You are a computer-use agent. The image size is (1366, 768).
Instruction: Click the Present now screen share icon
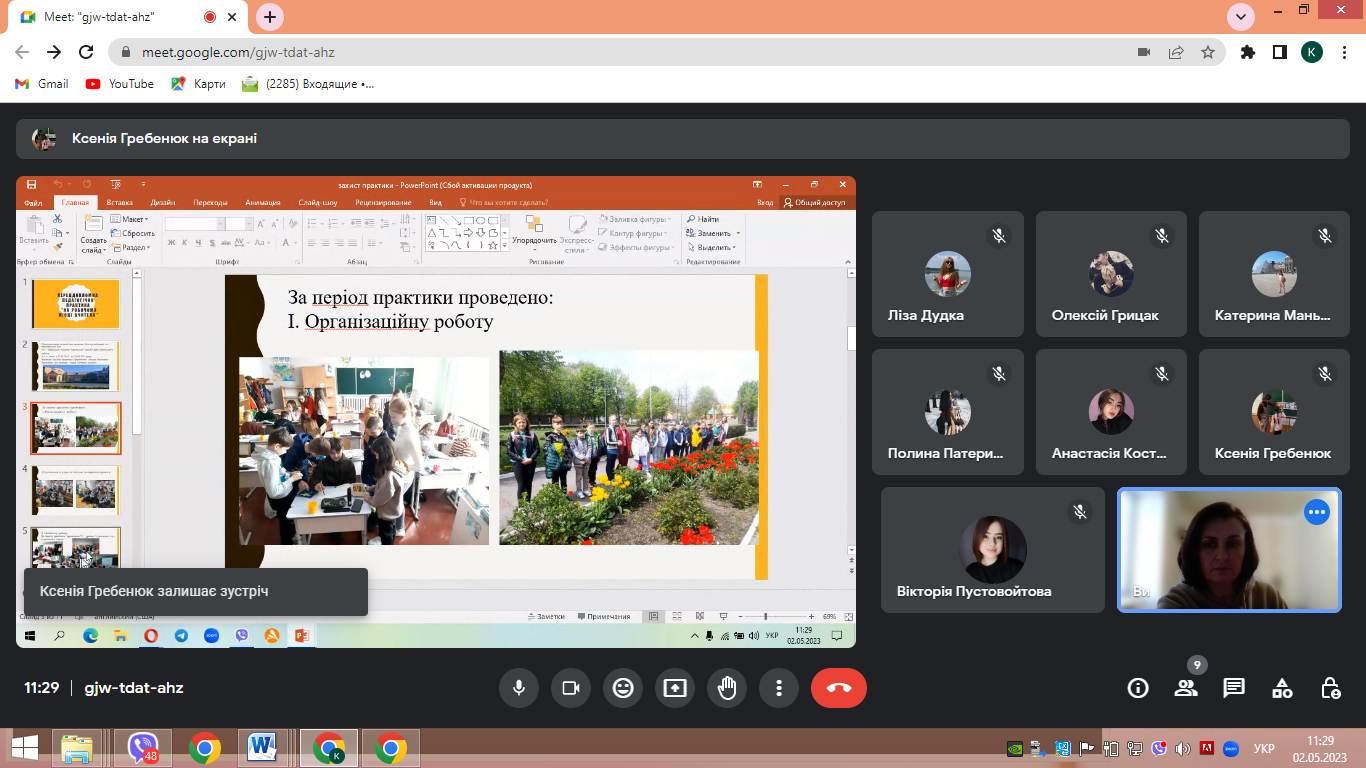click(675, 688)
